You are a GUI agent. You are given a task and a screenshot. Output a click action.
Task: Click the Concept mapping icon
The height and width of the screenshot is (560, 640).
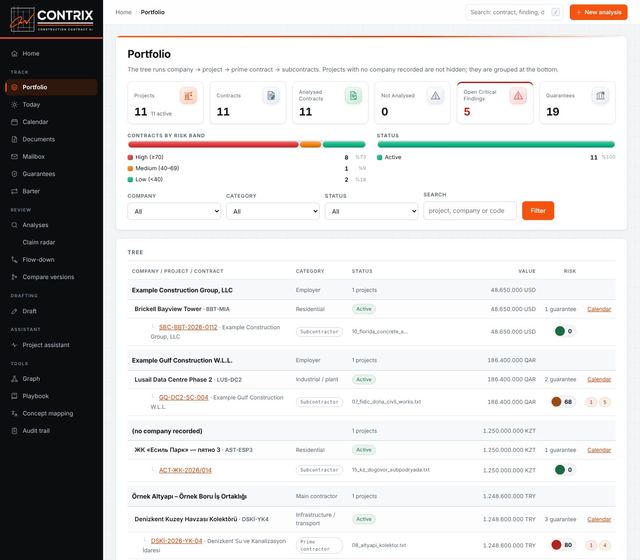[x=14, y=413]
